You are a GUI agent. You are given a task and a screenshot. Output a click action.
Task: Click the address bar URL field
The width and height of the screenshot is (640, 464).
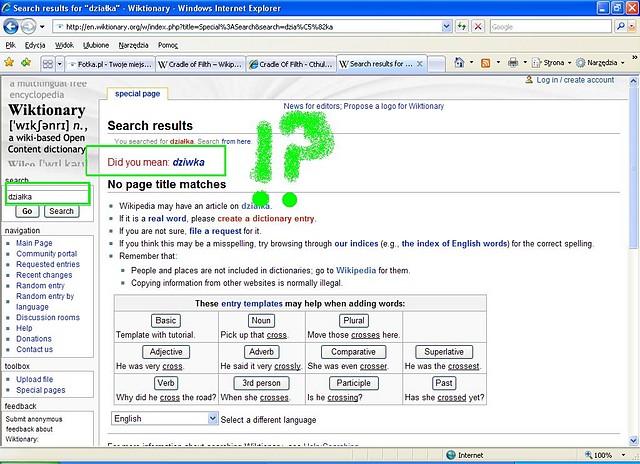pyautogui.click(x=247, y=27)
